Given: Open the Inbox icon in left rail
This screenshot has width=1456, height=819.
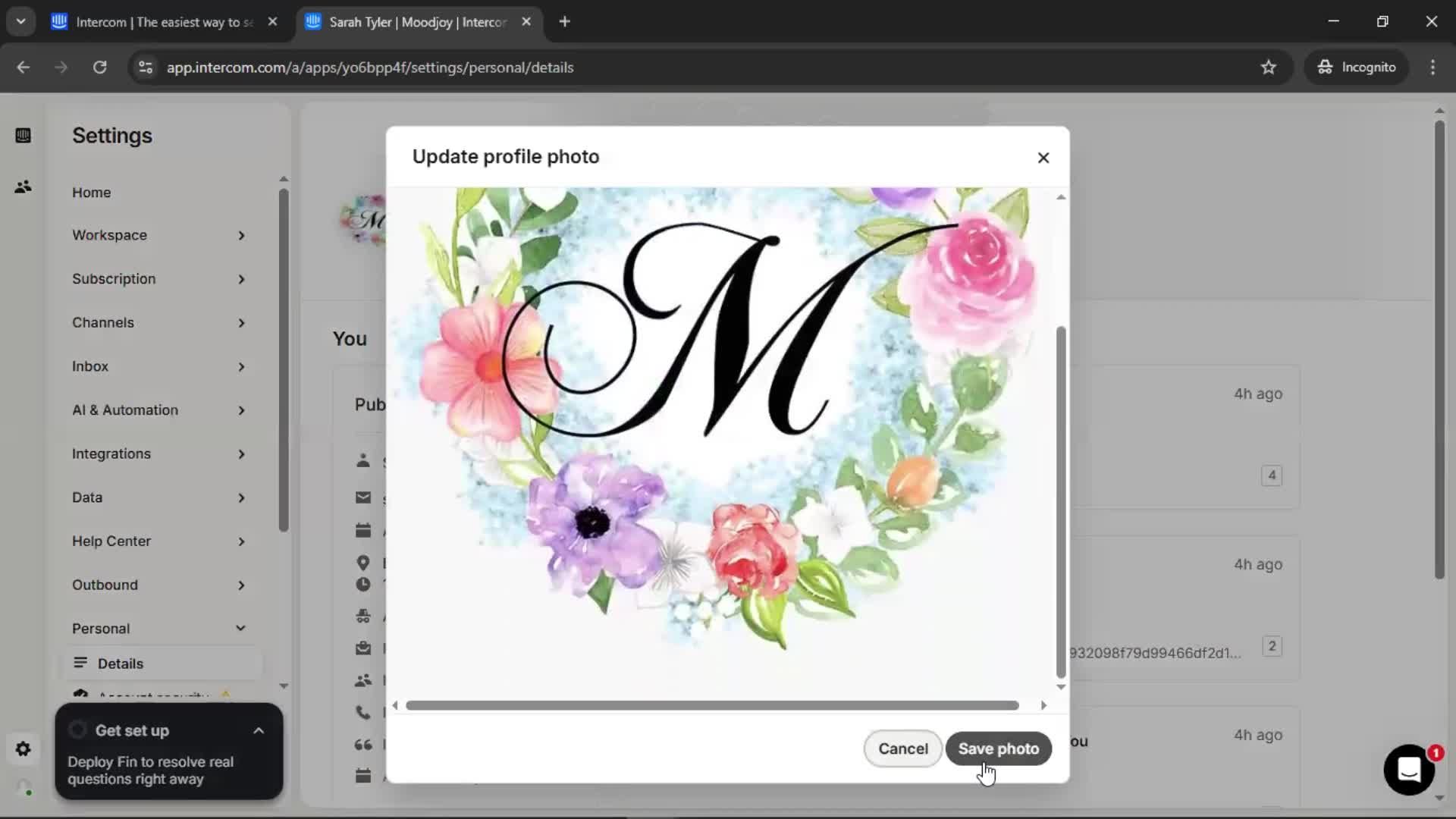Looking at the screenshot, I should [24, 136].
